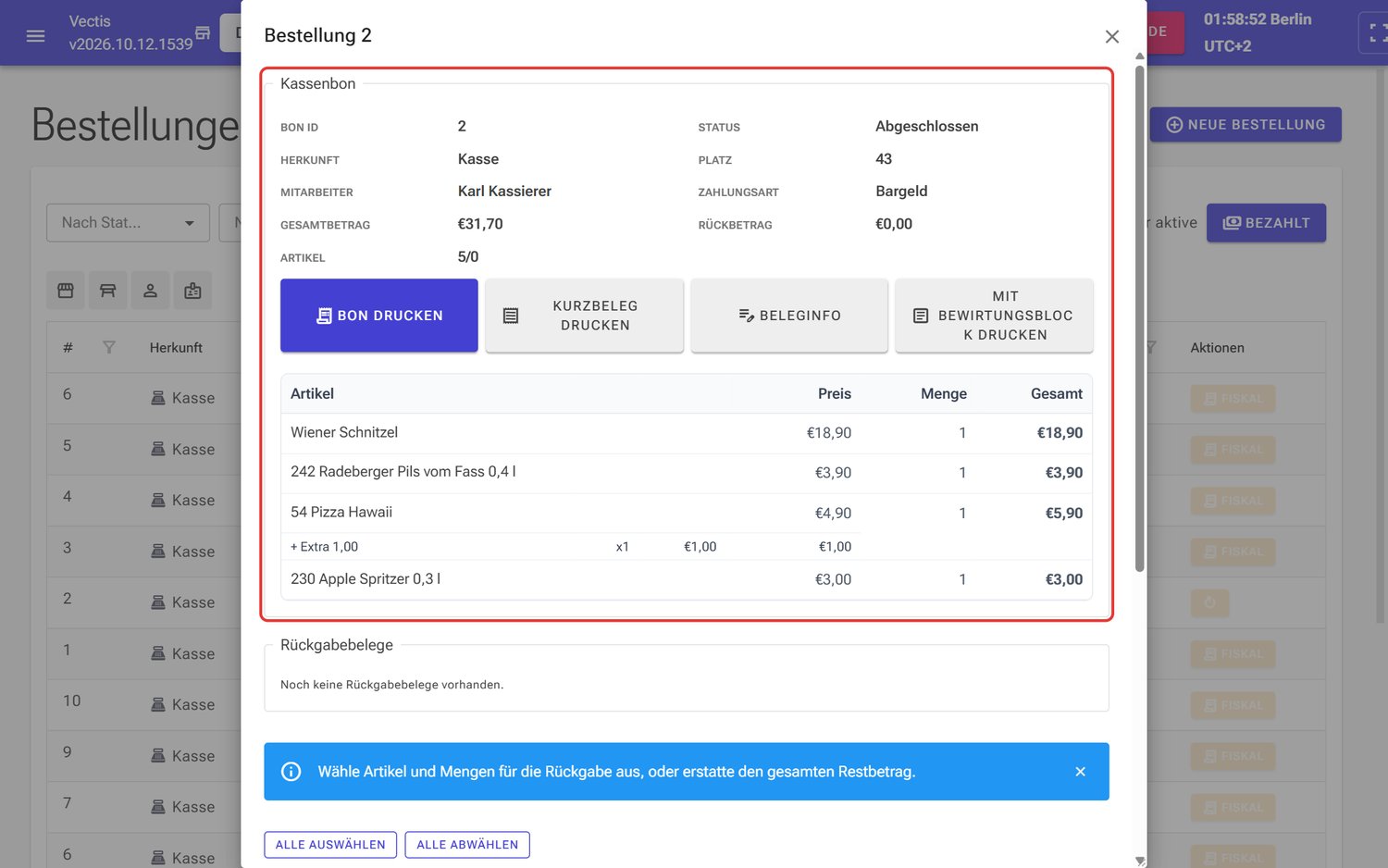1388x868 pixels.
Task: Click Kurzbeleg drucken button
Action: pos(584,316)
